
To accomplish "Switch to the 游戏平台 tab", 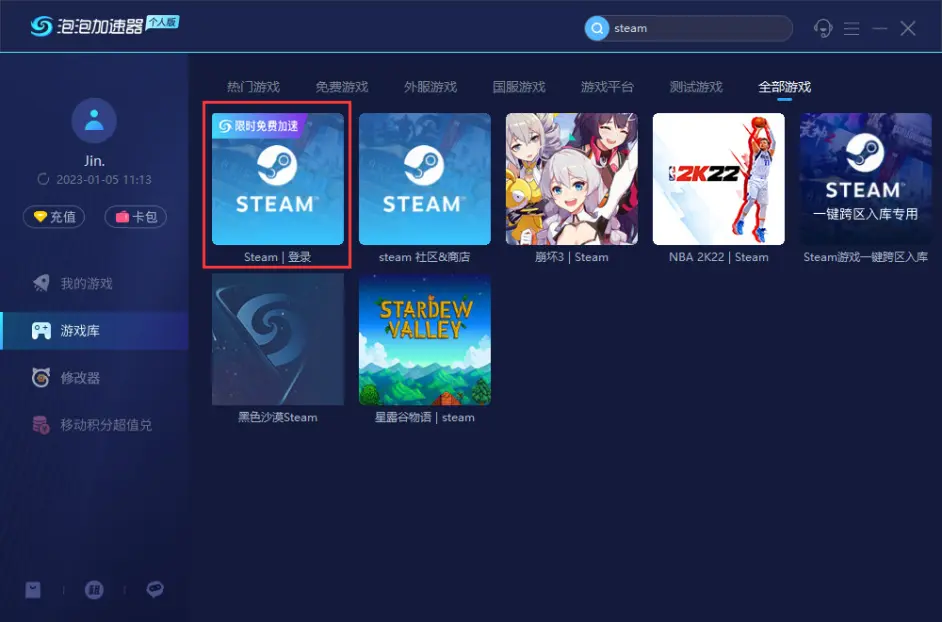I will pyautogui.click(x=607, y=87).
